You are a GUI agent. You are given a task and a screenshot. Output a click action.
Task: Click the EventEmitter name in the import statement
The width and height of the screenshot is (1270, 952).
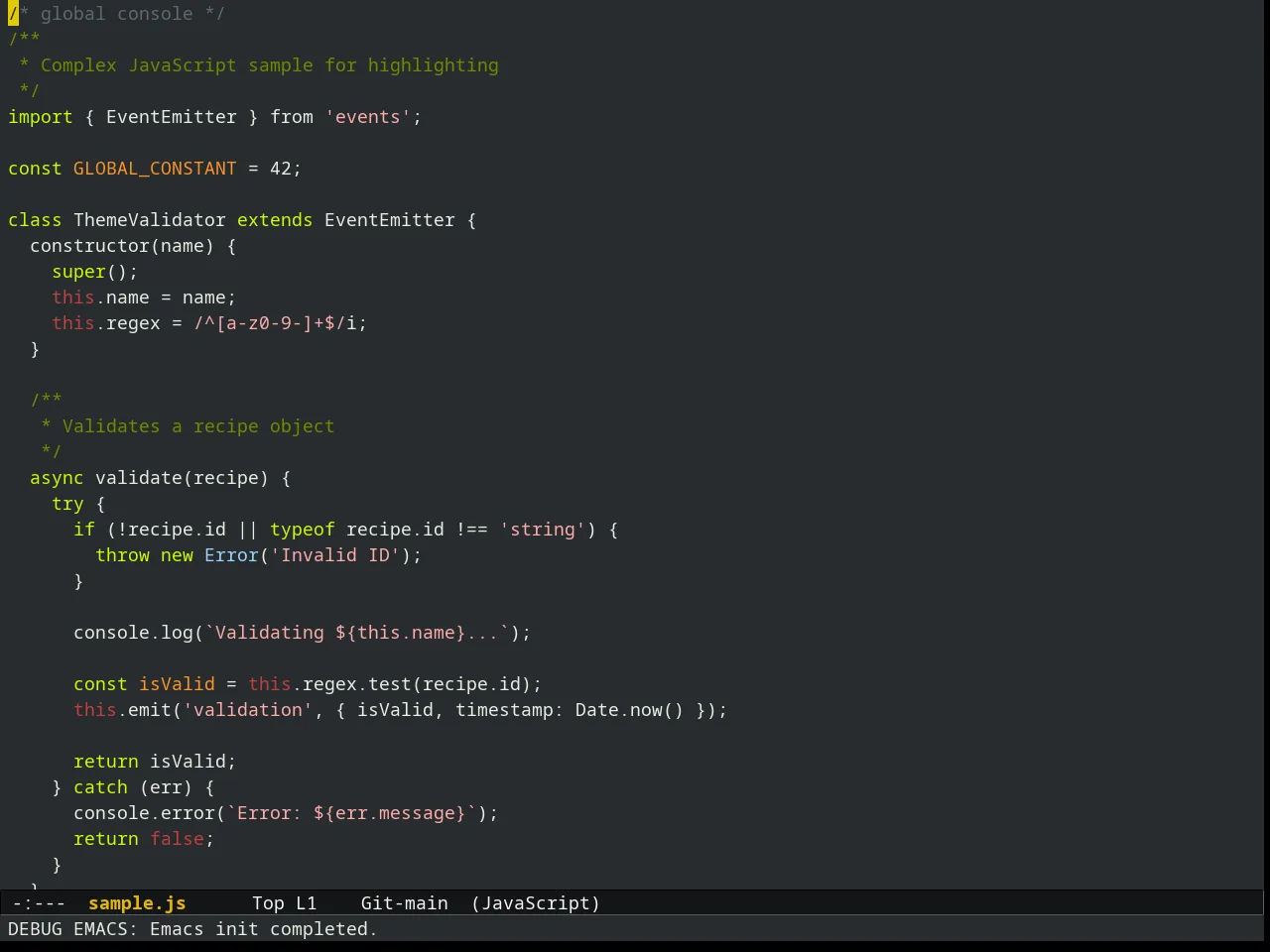click(x=172, y=117)
